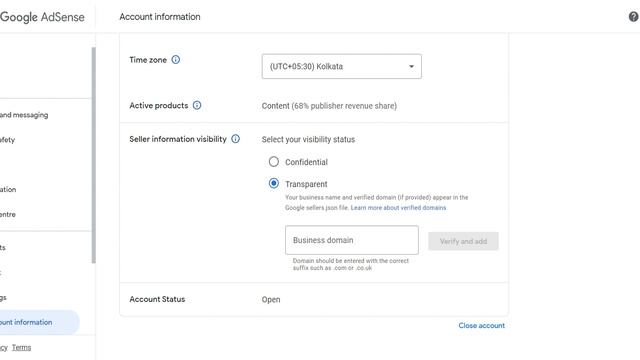Click 'Select your visibility status' text
This screenshot has height=360, width=640.
(x=308, y=140)
